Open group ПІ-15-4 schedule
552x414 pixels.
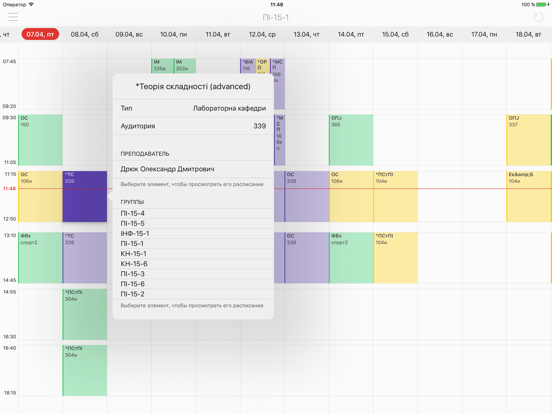tap(193, 213)
